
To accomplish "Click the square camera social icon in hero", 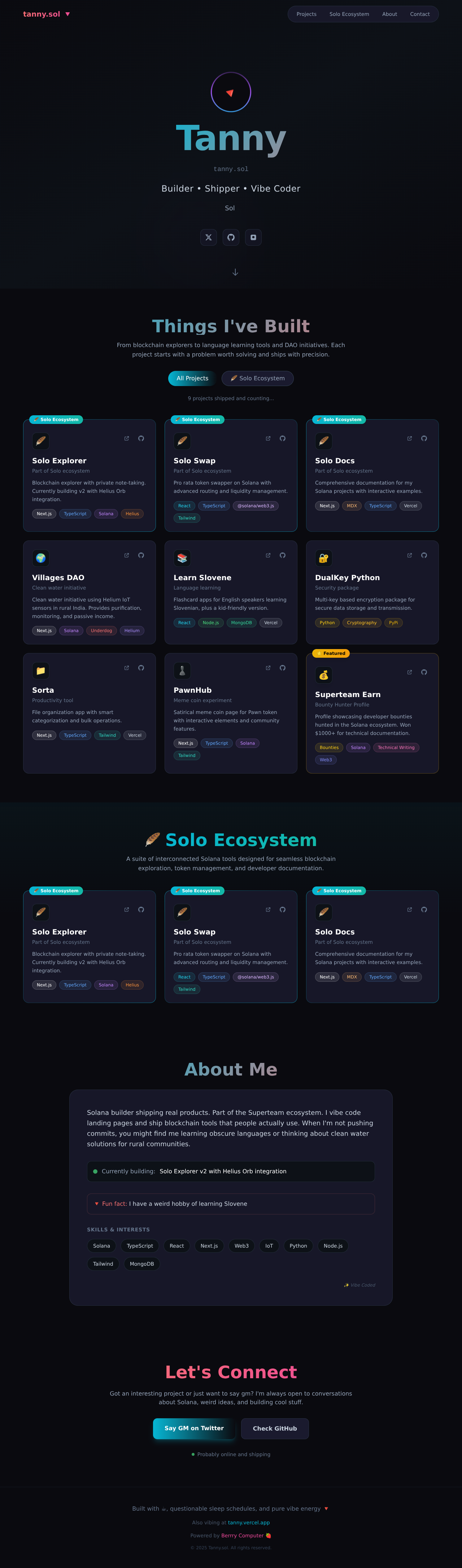I will point(253,237).
